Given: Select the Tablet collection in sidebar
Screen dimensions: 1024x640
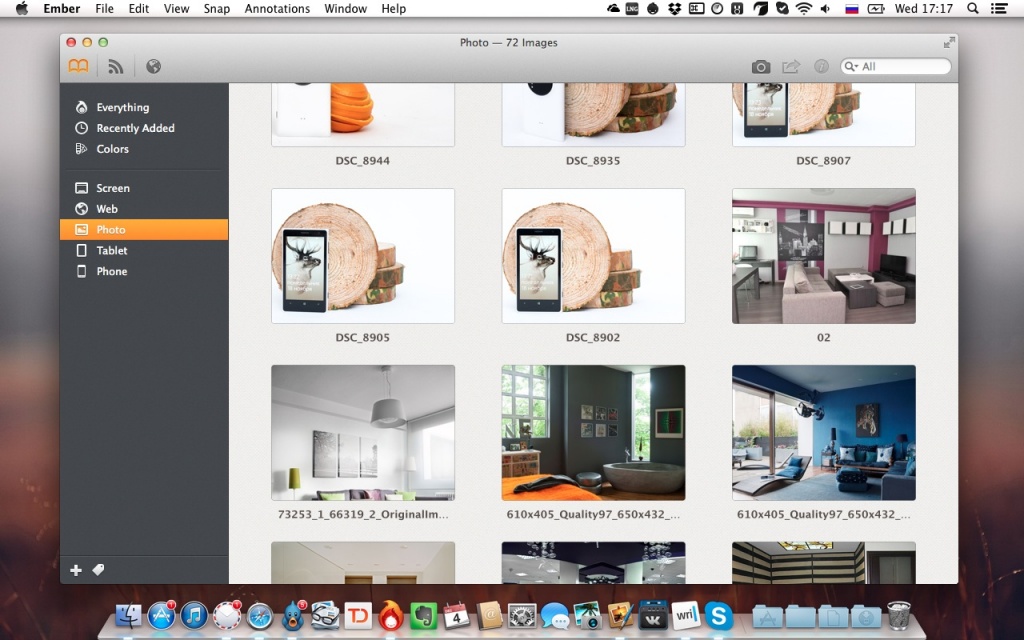Looking at the screenshot, I should point(111,251).
